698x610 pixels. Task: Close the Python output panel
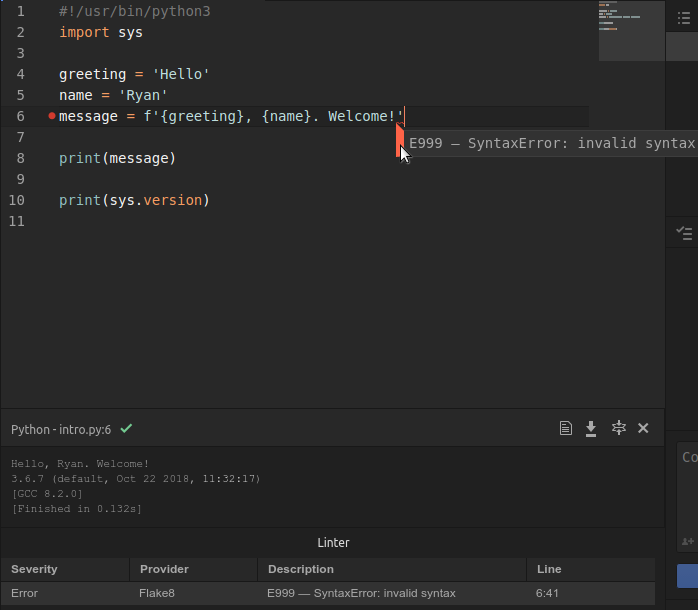coord(643,428)
